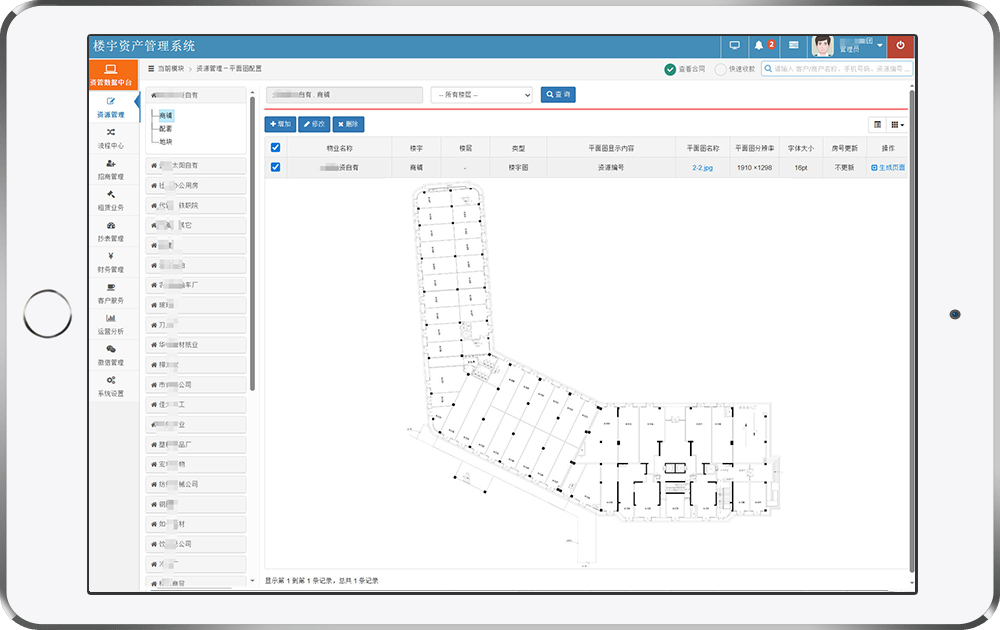This screenshot has height=630, width=1000.
Task: Click the 增加 add button
Action: point(281,124)
